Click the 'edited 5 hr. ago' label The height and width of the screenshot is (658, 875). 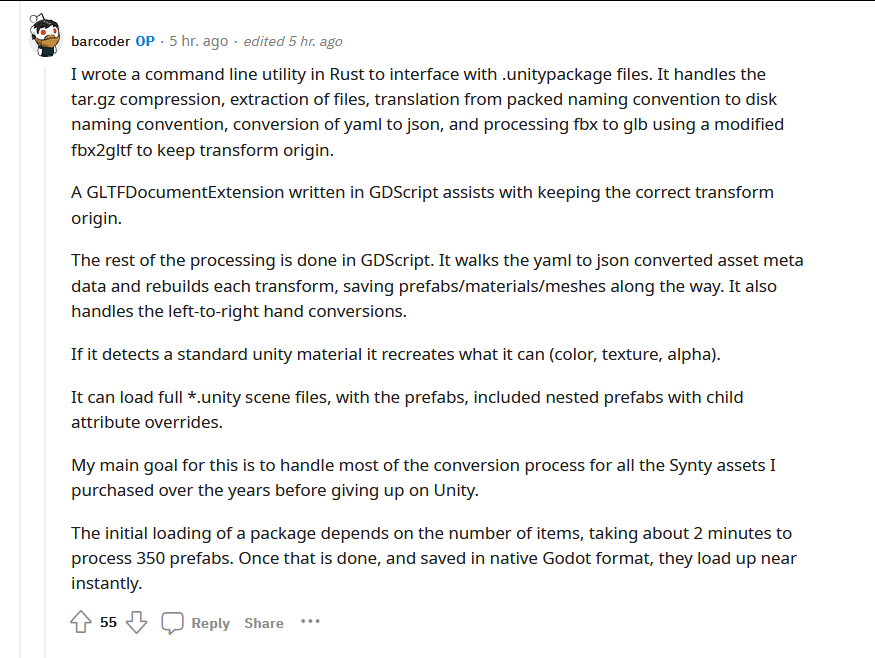pyautogui.click(x=293, y=41)
